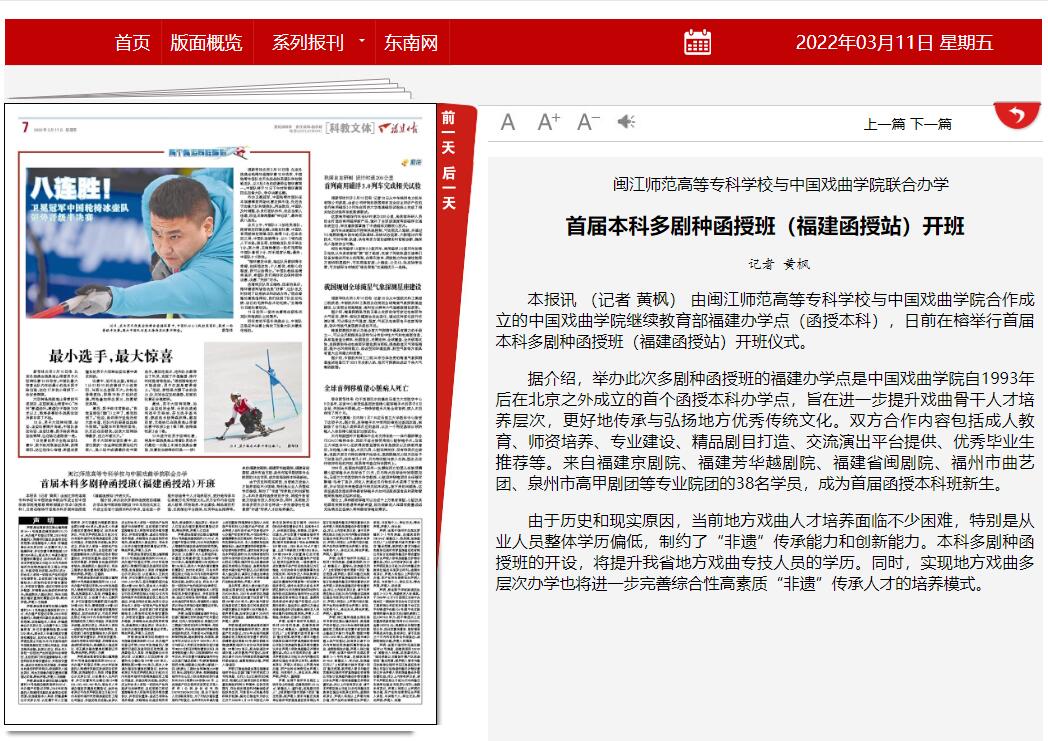
Task: Open the calendar date picker icon
Action: click(697, 42)
